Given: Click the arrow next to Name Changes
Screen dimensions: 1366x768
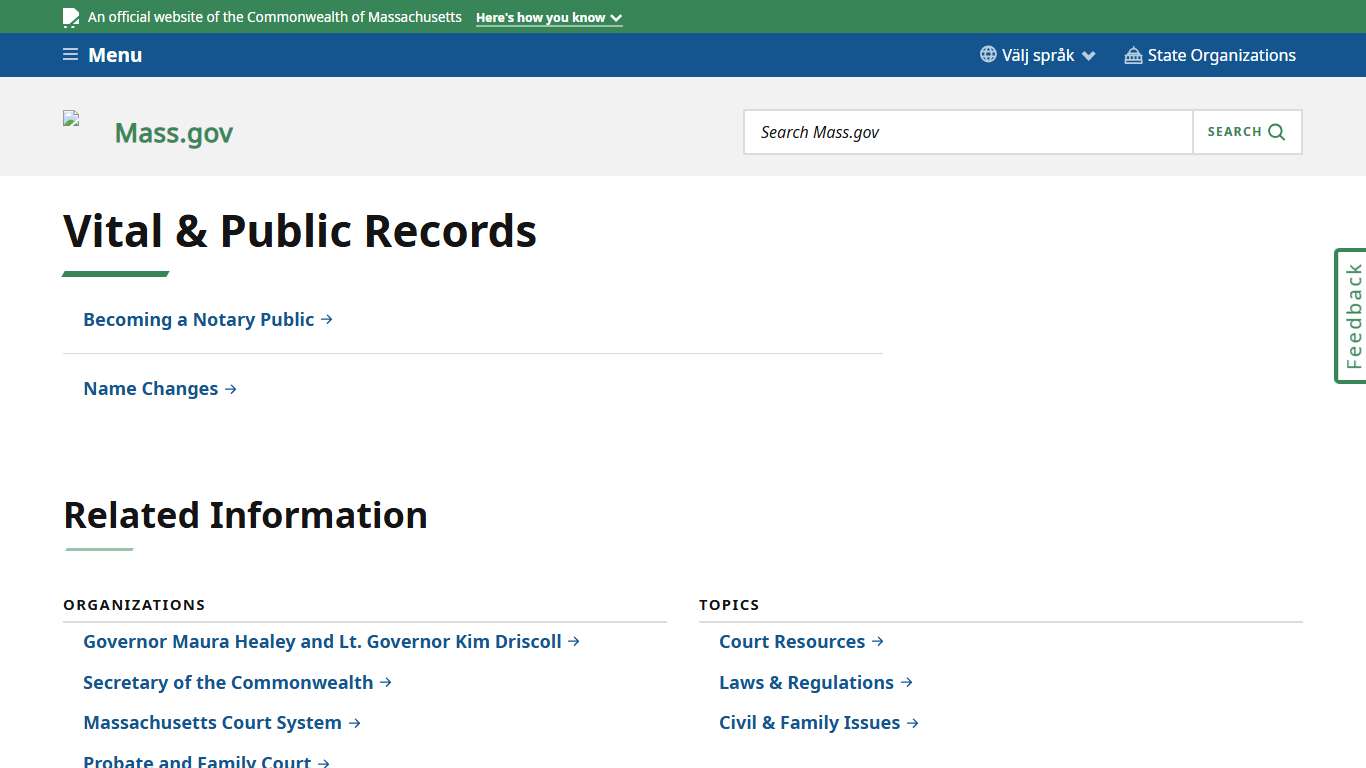Looking at the screenshot, I should click(231, 389).
